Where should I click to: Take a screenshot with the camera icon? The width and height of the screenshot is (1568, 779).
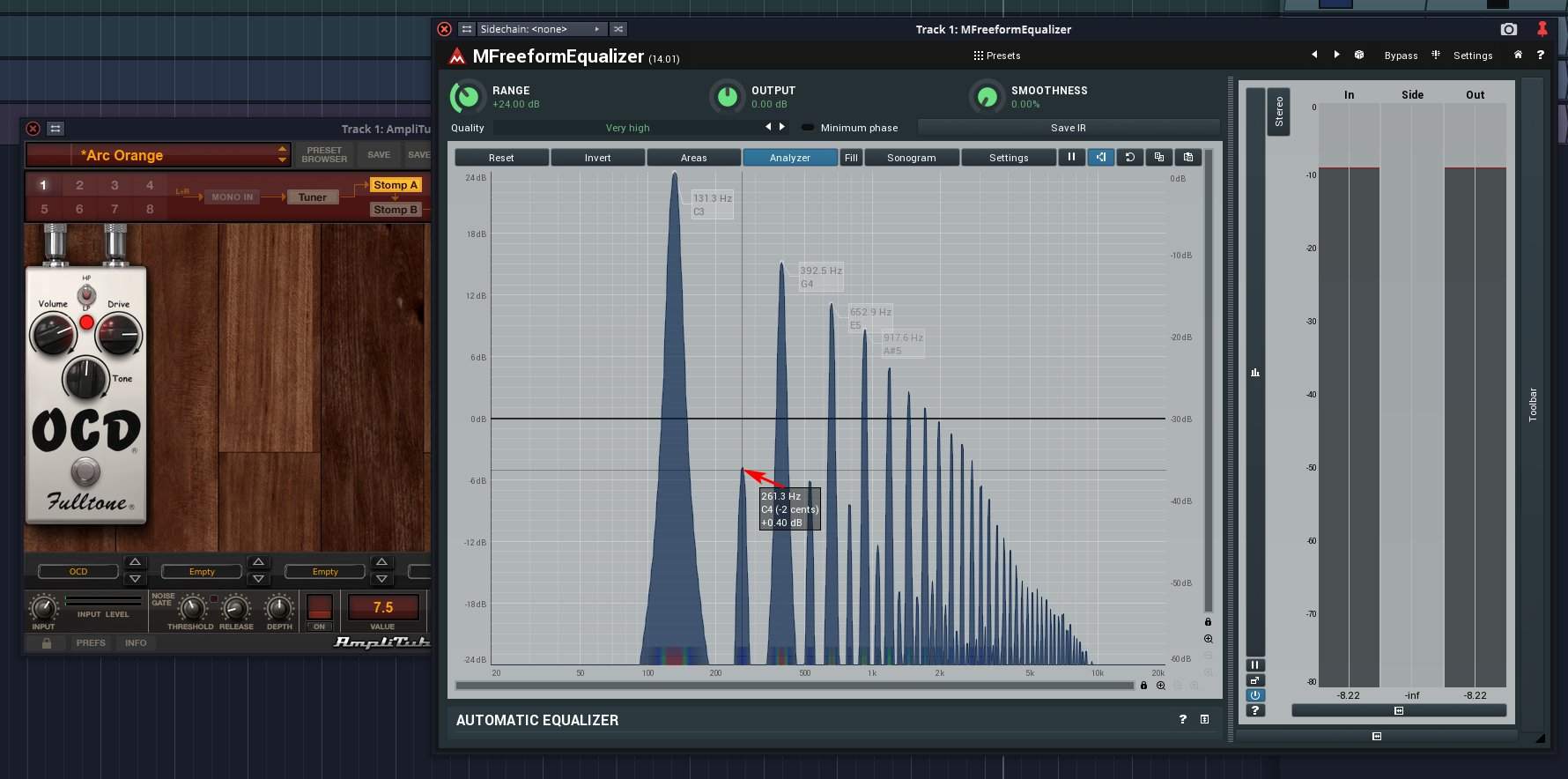click(1509, 29)
